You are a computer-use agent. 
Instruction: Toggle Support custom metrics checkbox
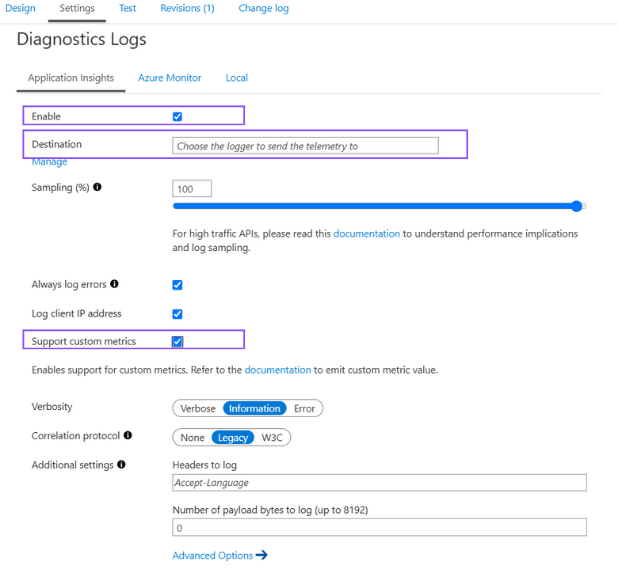point(177,341)
